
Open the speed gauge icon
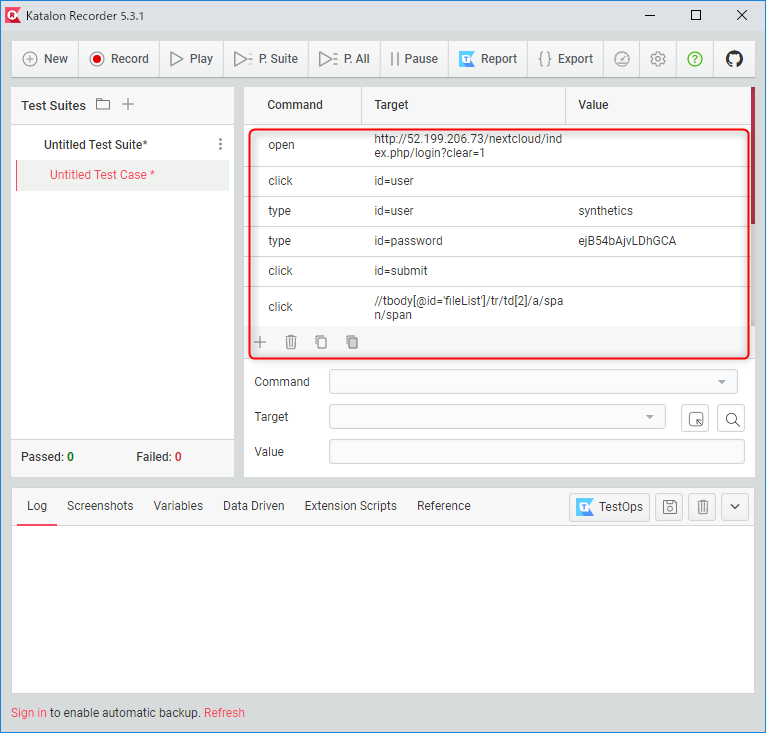(622, 59)
